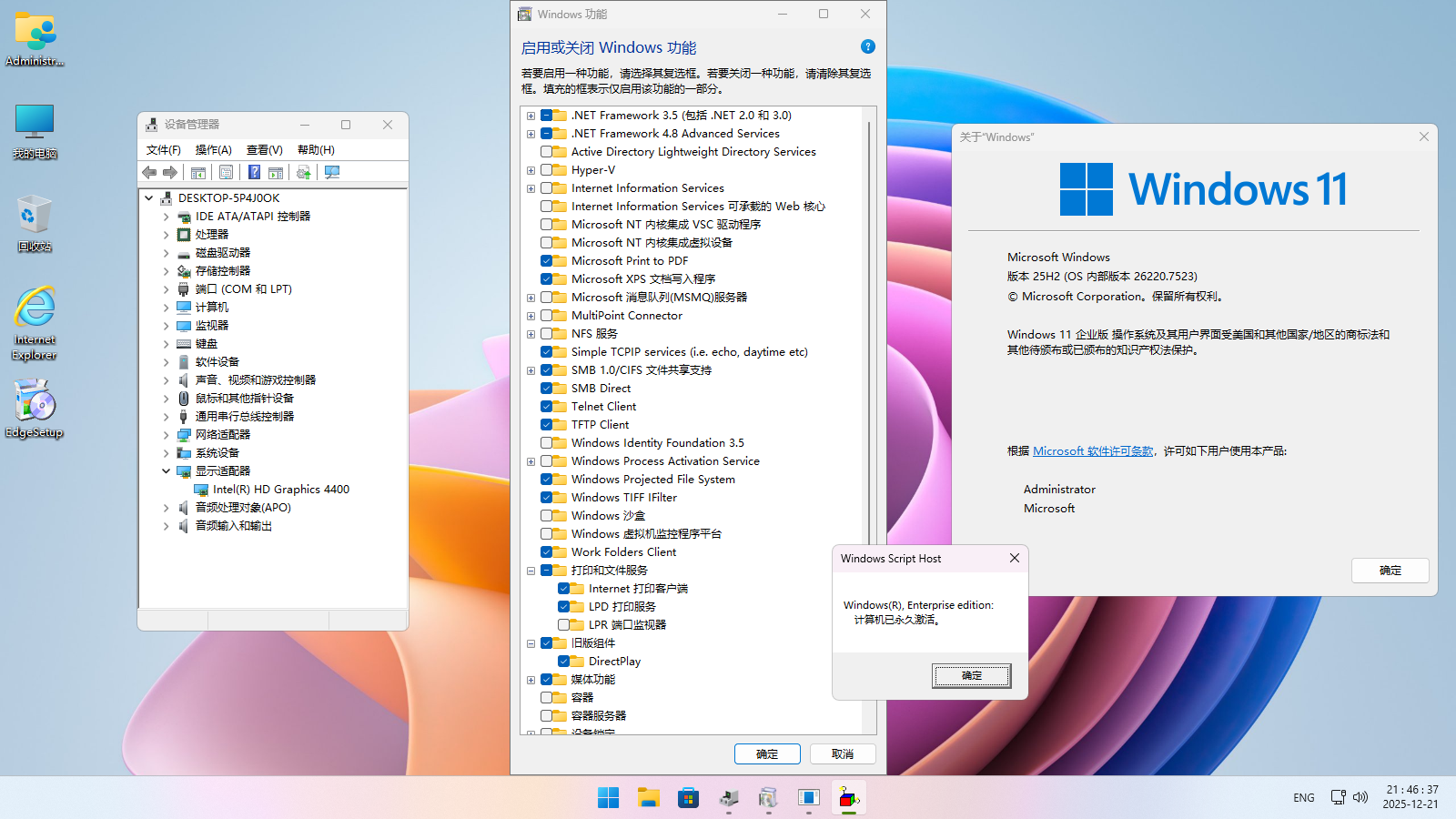1456x819 pixels.
Task: Toggle the Telnet Client checkbox
Action: click(x=547, y=407)
